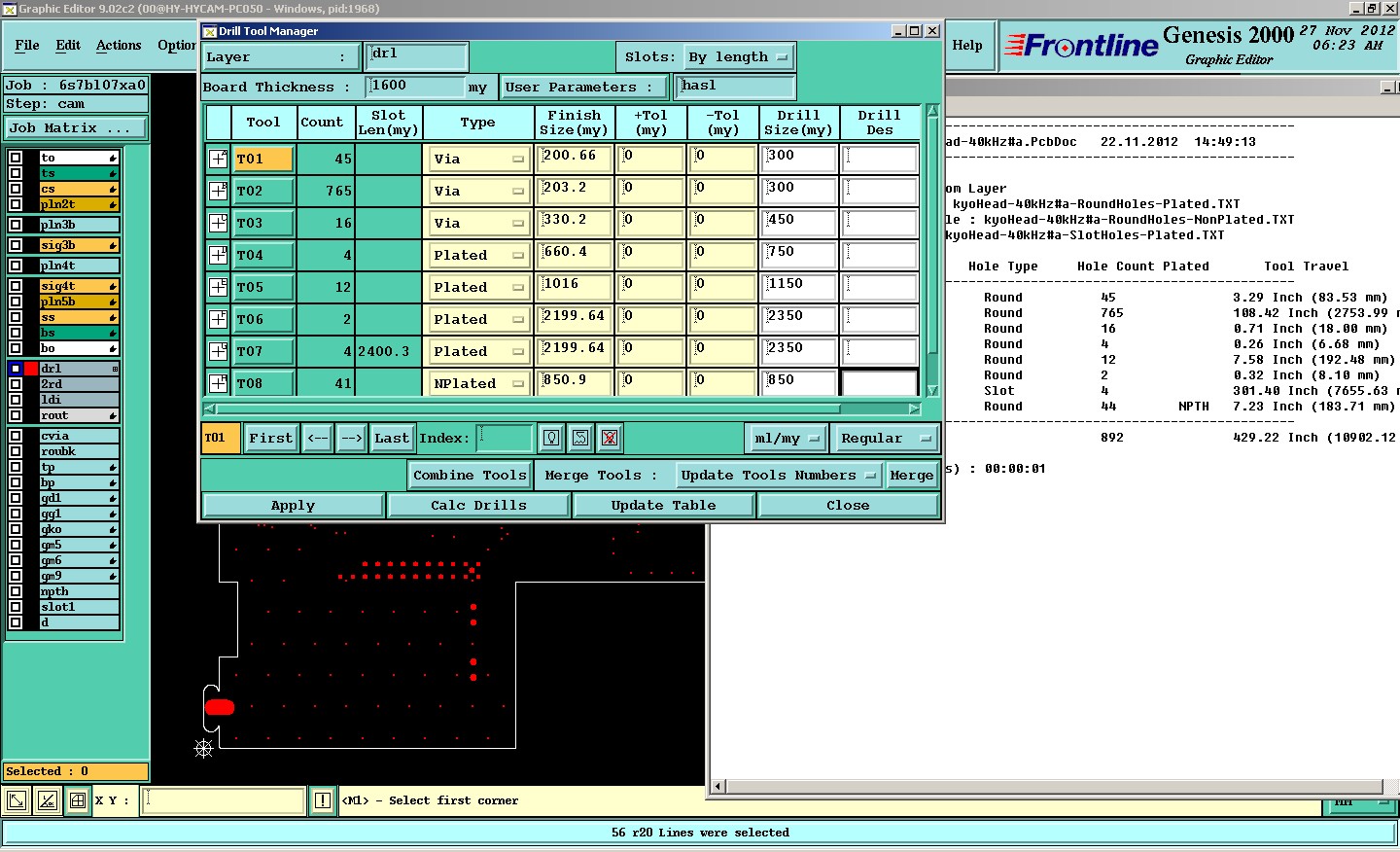1400x852 pixels.
Task: Click the Calc Drills button
Action: (478, 505)
